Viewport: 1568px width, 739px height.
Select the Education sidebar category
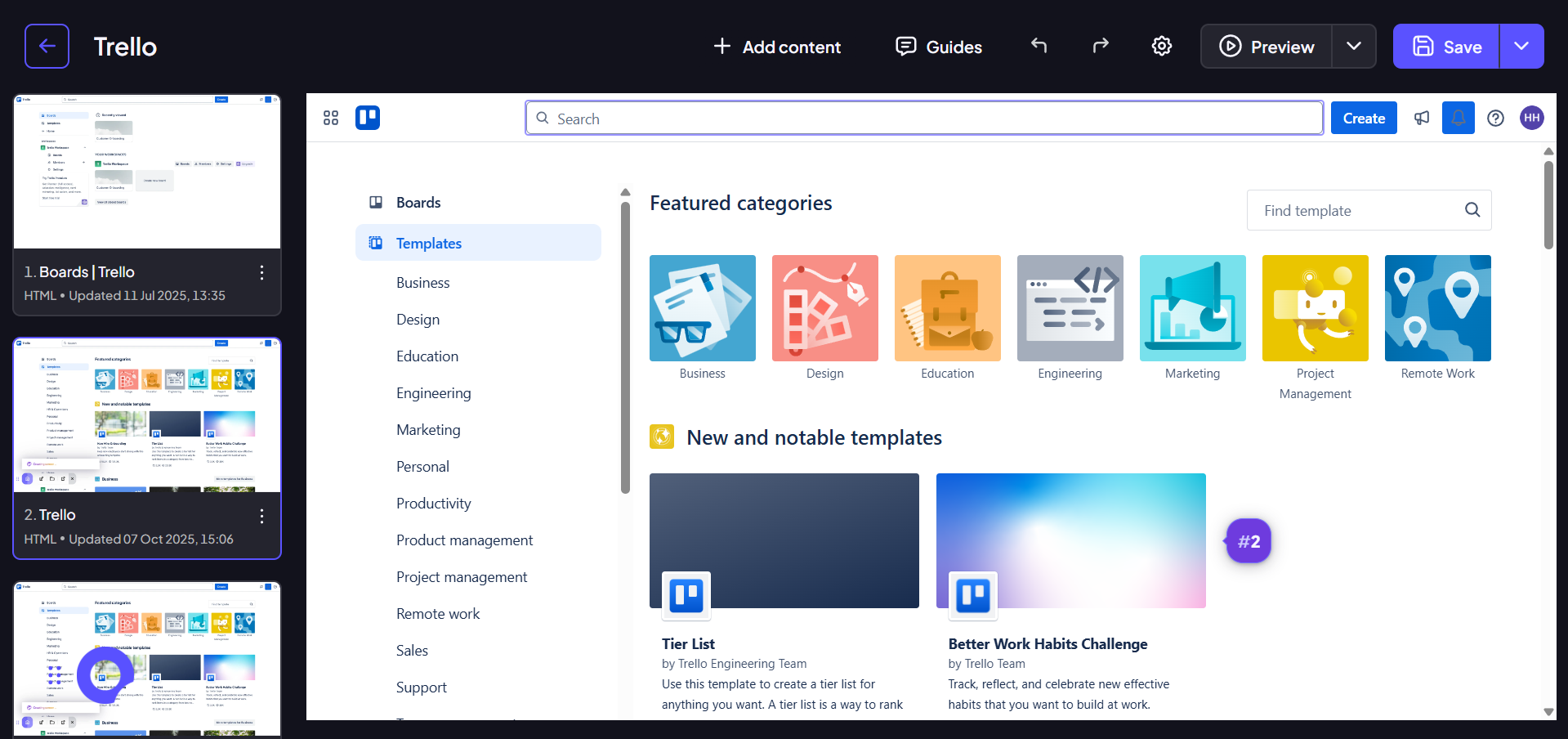[x=427, y=356]
